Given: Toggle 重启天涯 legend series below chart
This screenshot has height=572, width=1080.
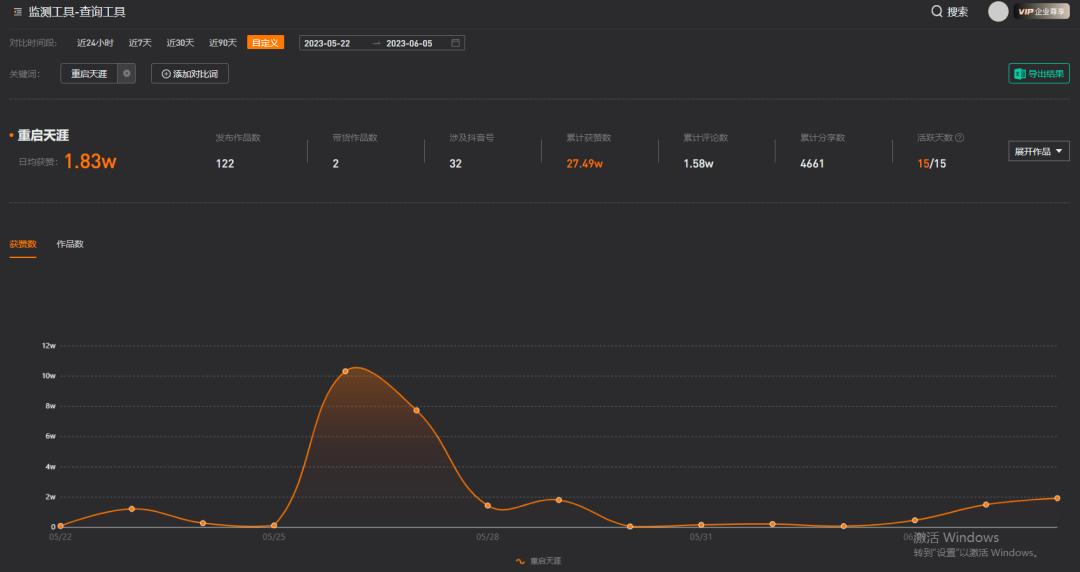Looking at the screenshot, I should (539, 561).
